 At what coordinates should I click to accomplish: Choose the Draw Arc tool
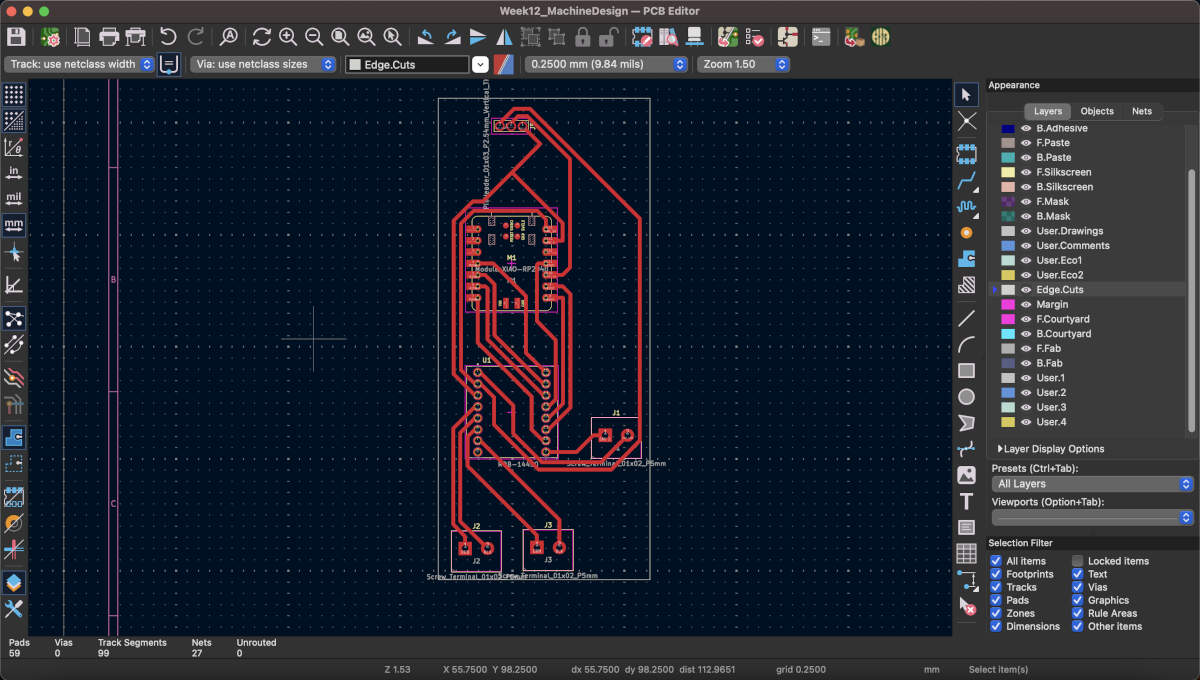click(967, 345)
